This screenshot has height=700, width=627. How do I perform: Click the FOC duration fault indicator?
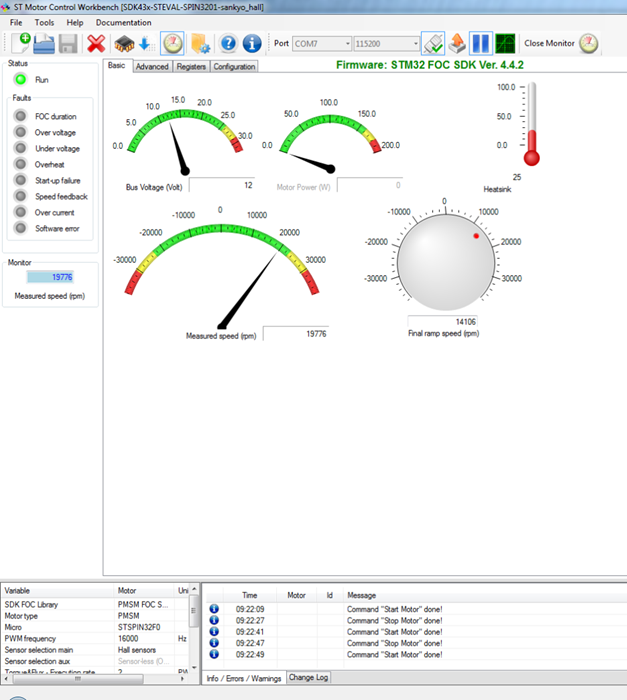(20, 116)
